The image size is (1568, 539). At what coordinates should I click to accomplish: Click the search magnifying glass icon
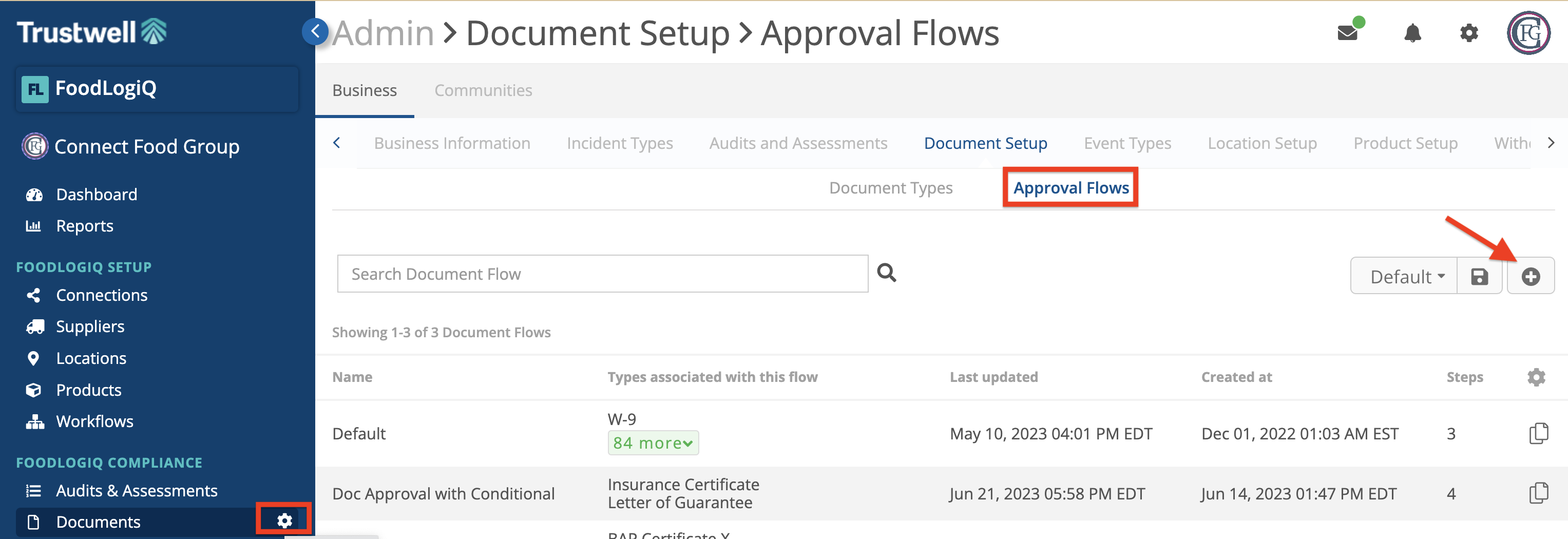pos(886,273)
